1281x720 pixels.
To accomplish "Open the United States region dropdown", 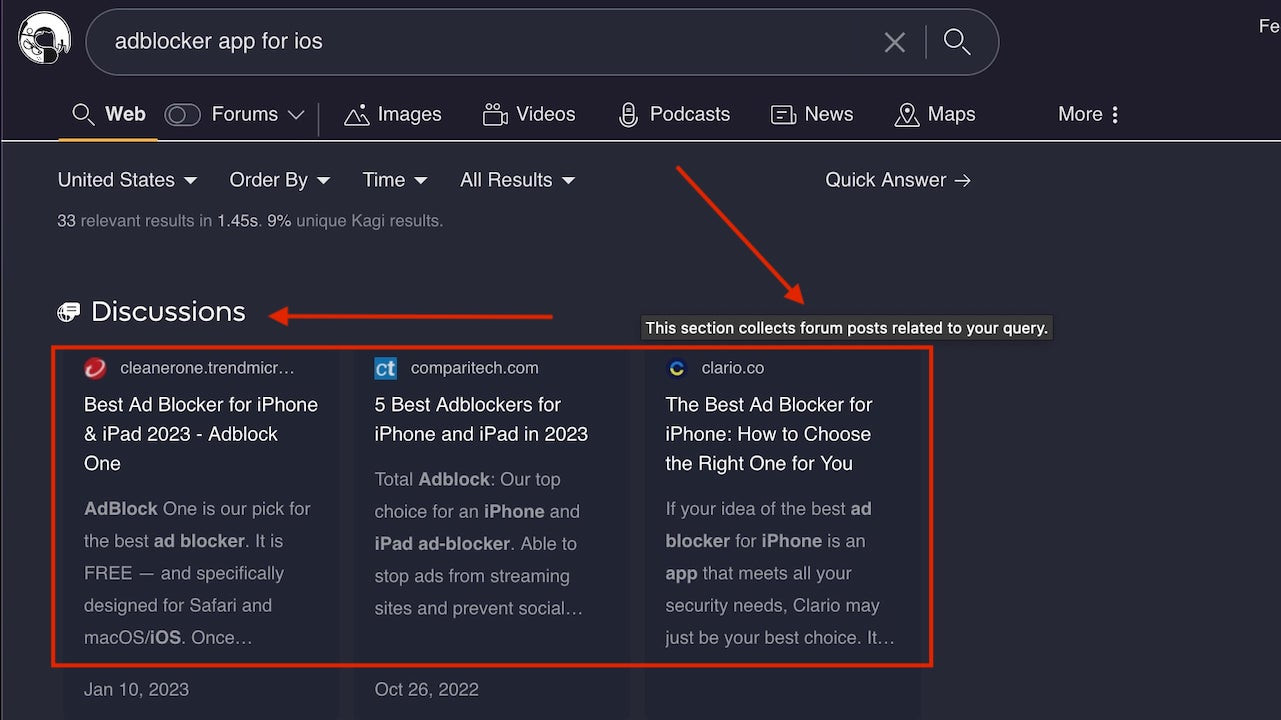I will 127,180.
